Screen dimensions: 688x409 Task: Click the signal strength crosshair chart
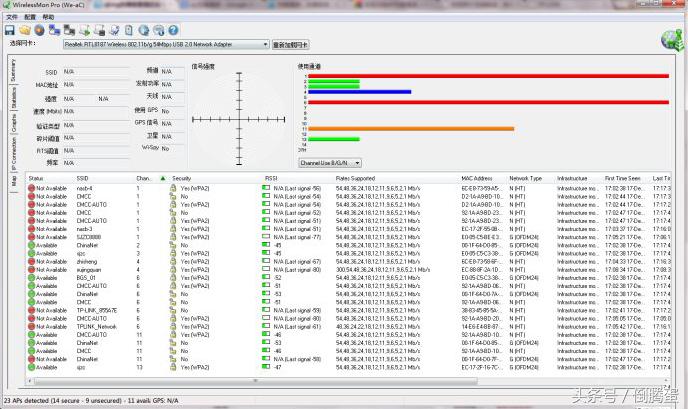[x=239, y=119]
